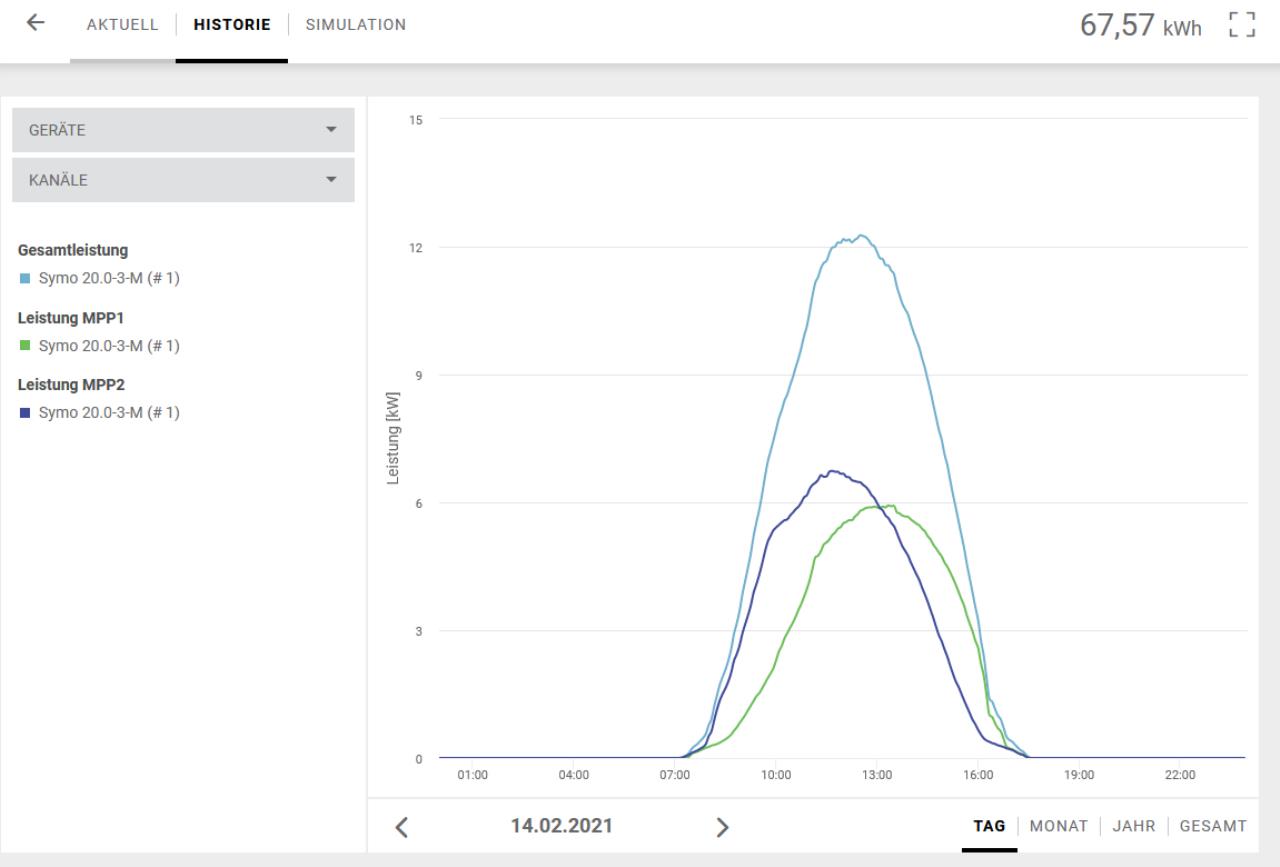Show the JAHR view

click(x=1134, y=826)
